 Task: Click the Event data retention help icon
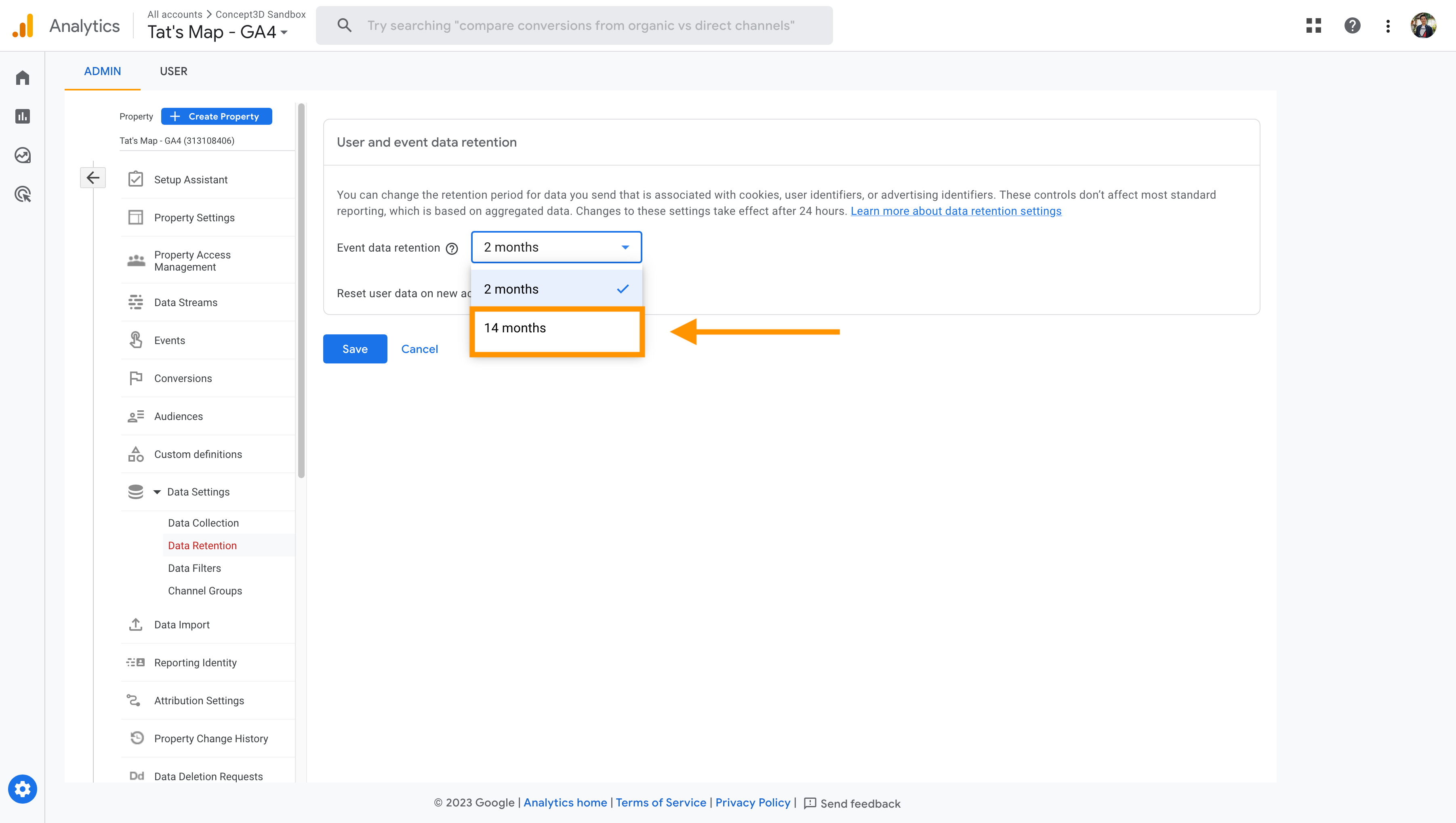(x=451, y=248)
